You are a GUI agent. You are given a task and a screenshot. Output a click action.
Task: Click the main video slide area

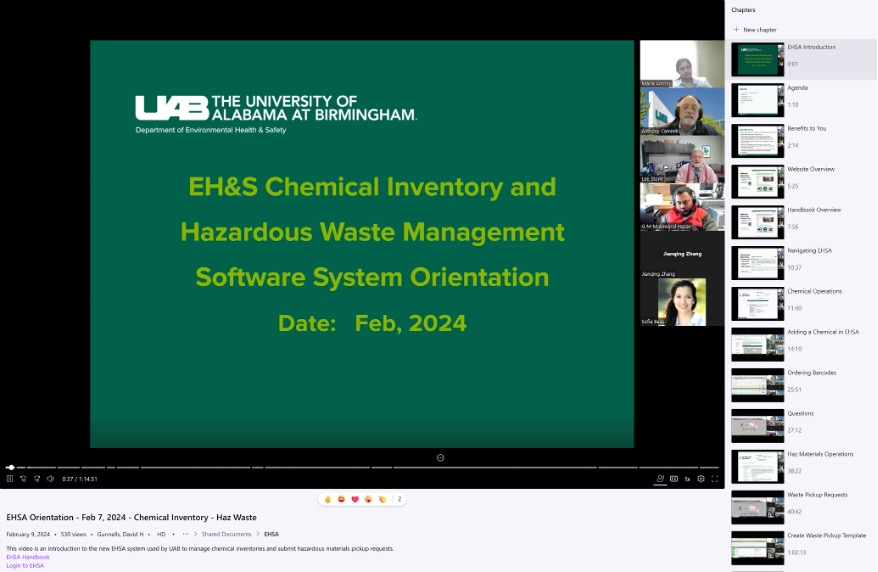pos(362,243)
